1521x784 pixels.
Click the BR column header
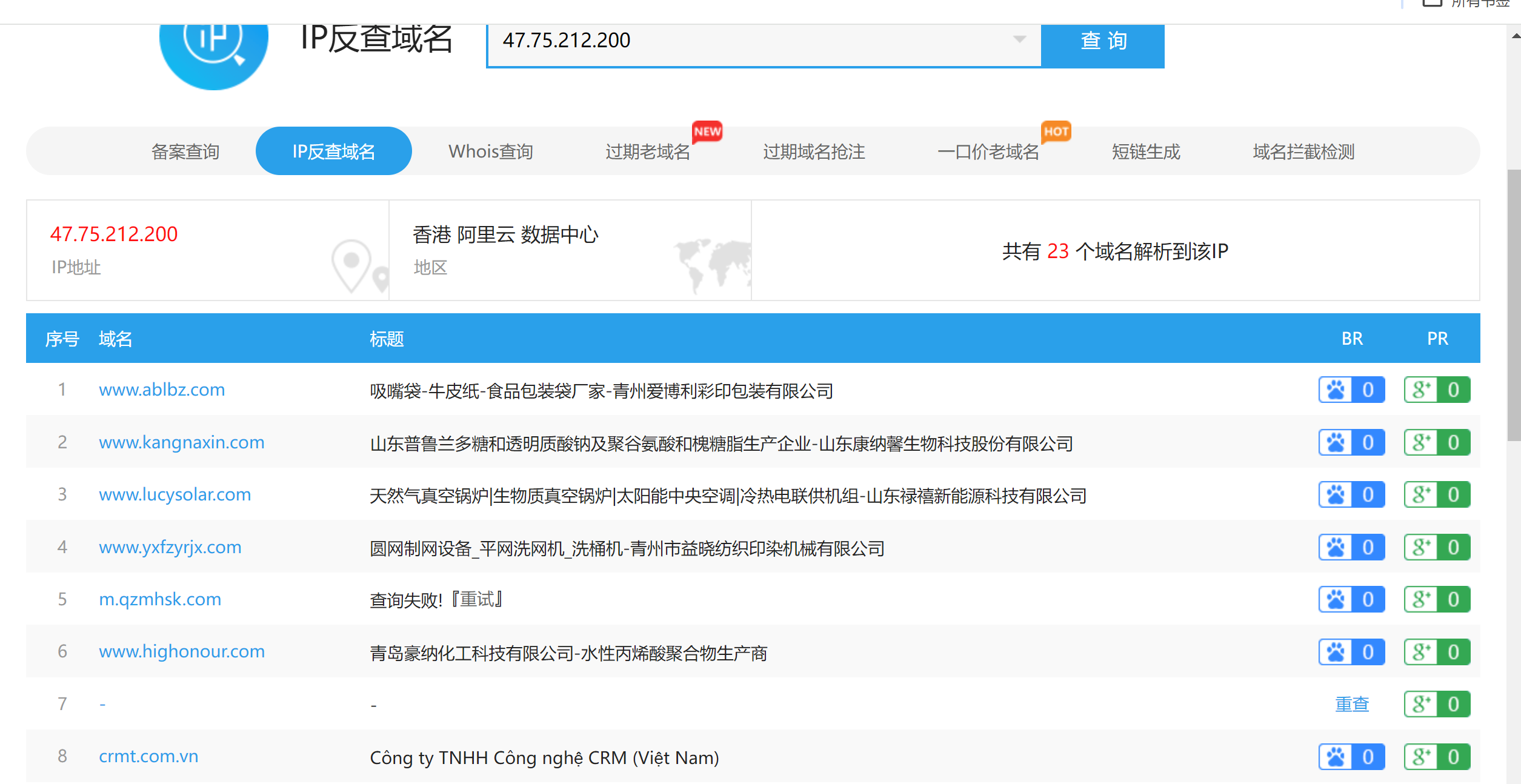(x=1352, y=339)
